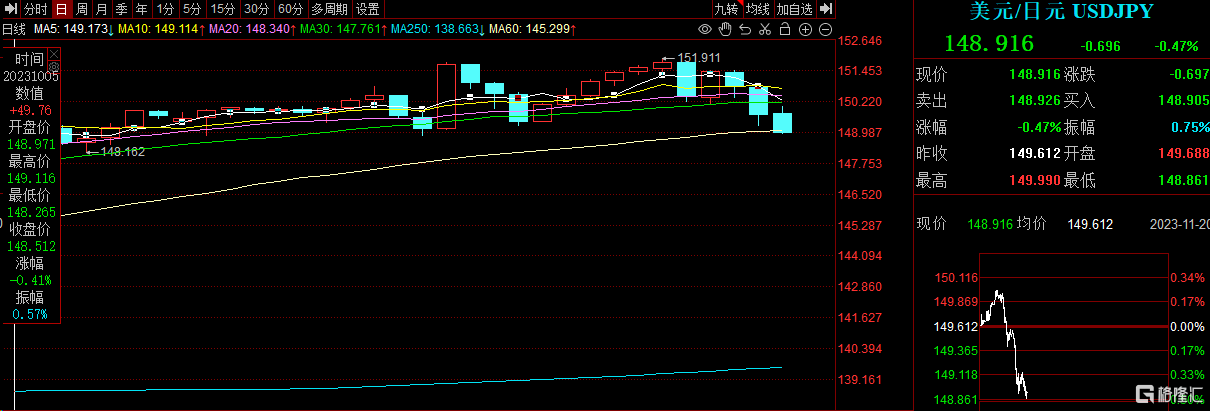
Task: Switch chart to 月 monthly period
Action: point(101,9)
